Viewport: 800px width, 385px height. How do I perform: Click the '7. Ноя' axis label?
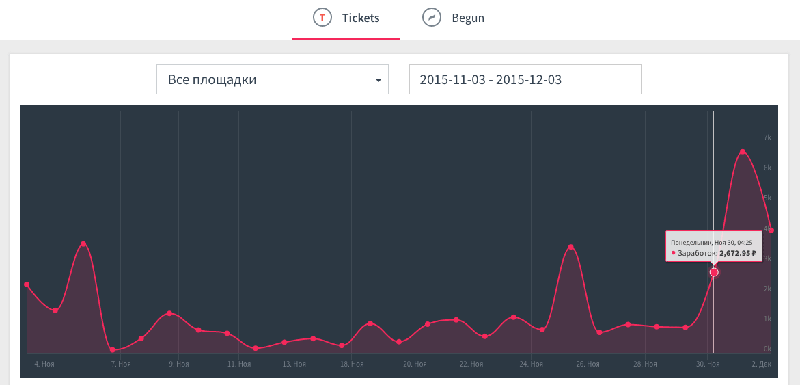(x=121, y=364)
